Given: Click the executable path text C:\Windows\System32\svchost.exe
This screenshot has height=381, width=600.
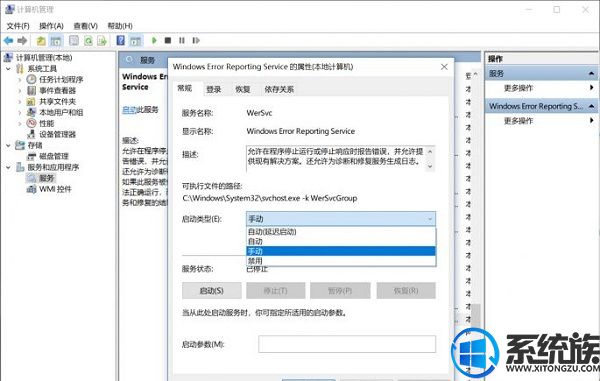Looking at the screenshot, I should (241, 198).
